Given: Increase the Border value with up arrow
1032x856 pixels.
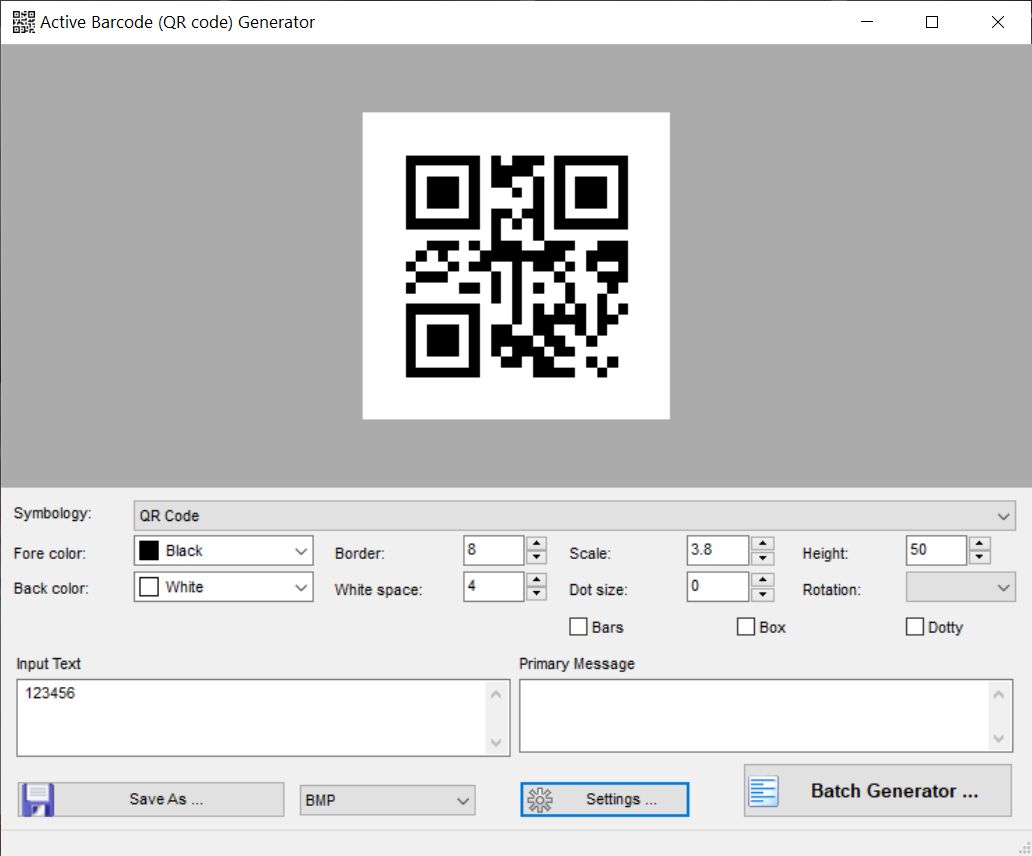Looking at the screenshot, I should pyautogui.click(x=534, y=543).
